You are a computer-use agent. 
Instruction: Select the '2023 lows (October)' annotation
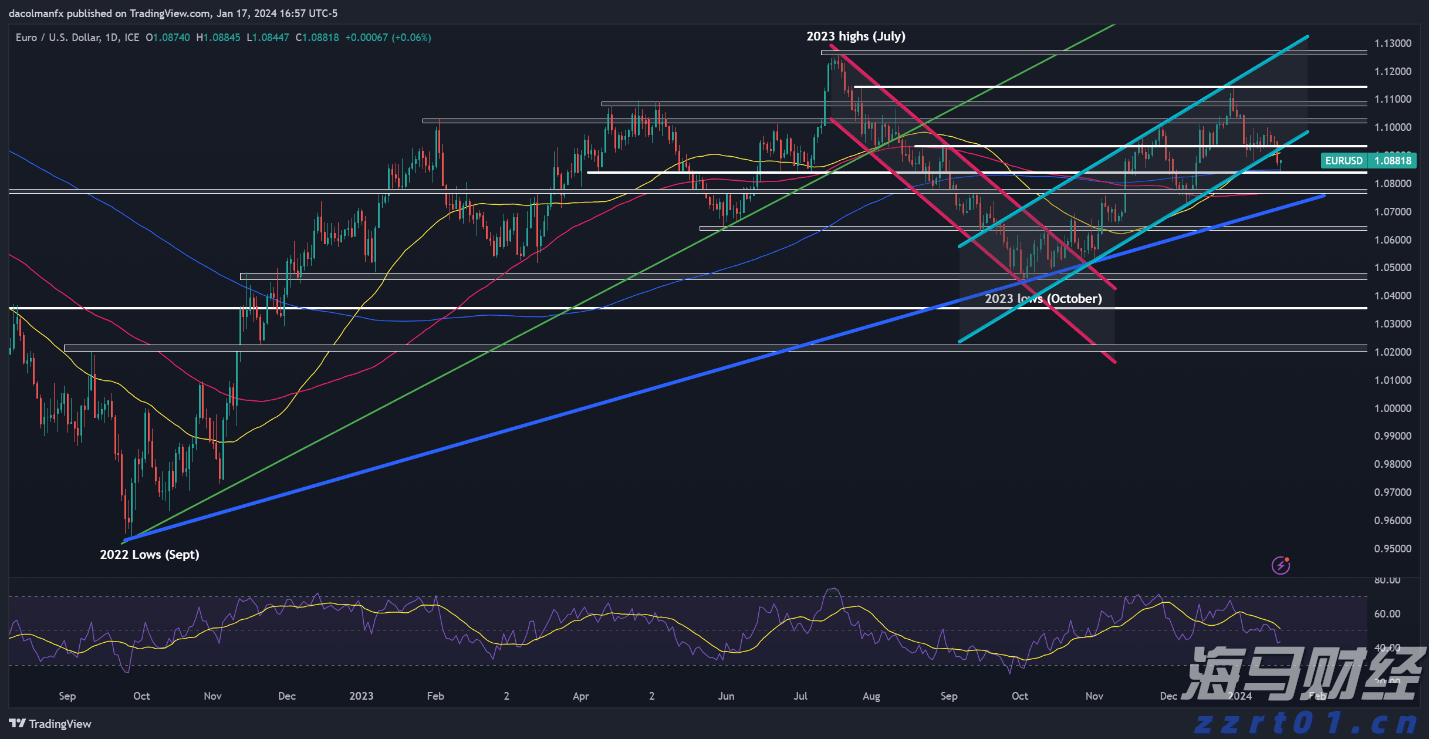(x=1043, y=298)
